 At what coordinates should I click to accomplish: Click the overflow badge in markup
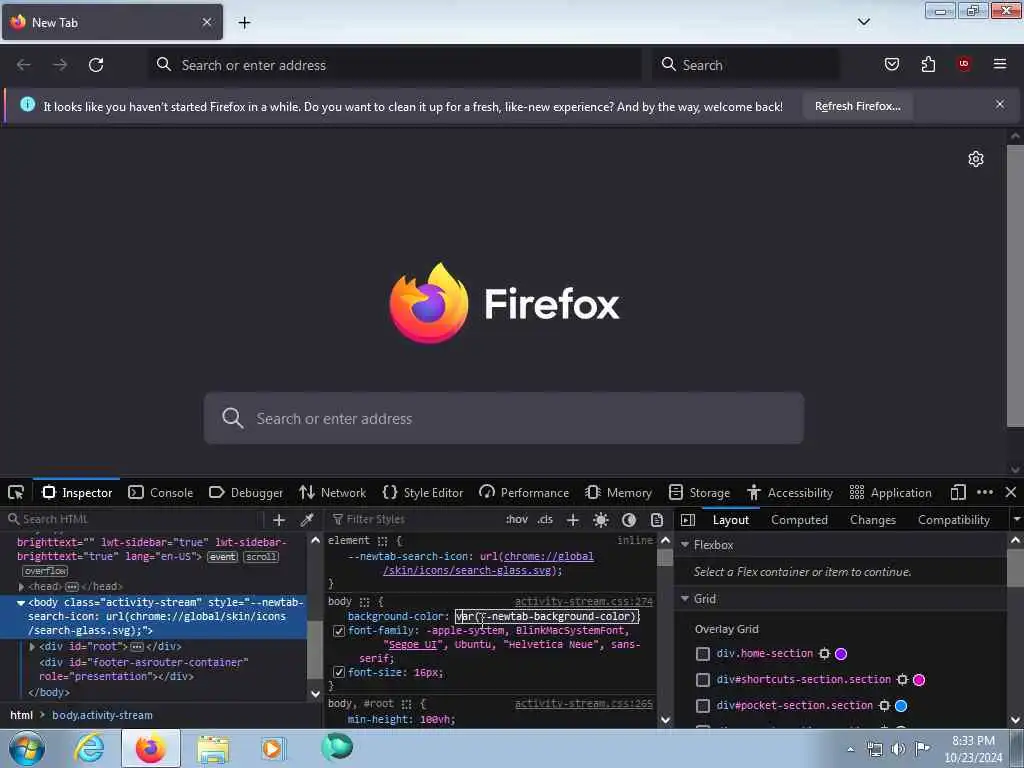pyautogui.click(x=46, y=571)
